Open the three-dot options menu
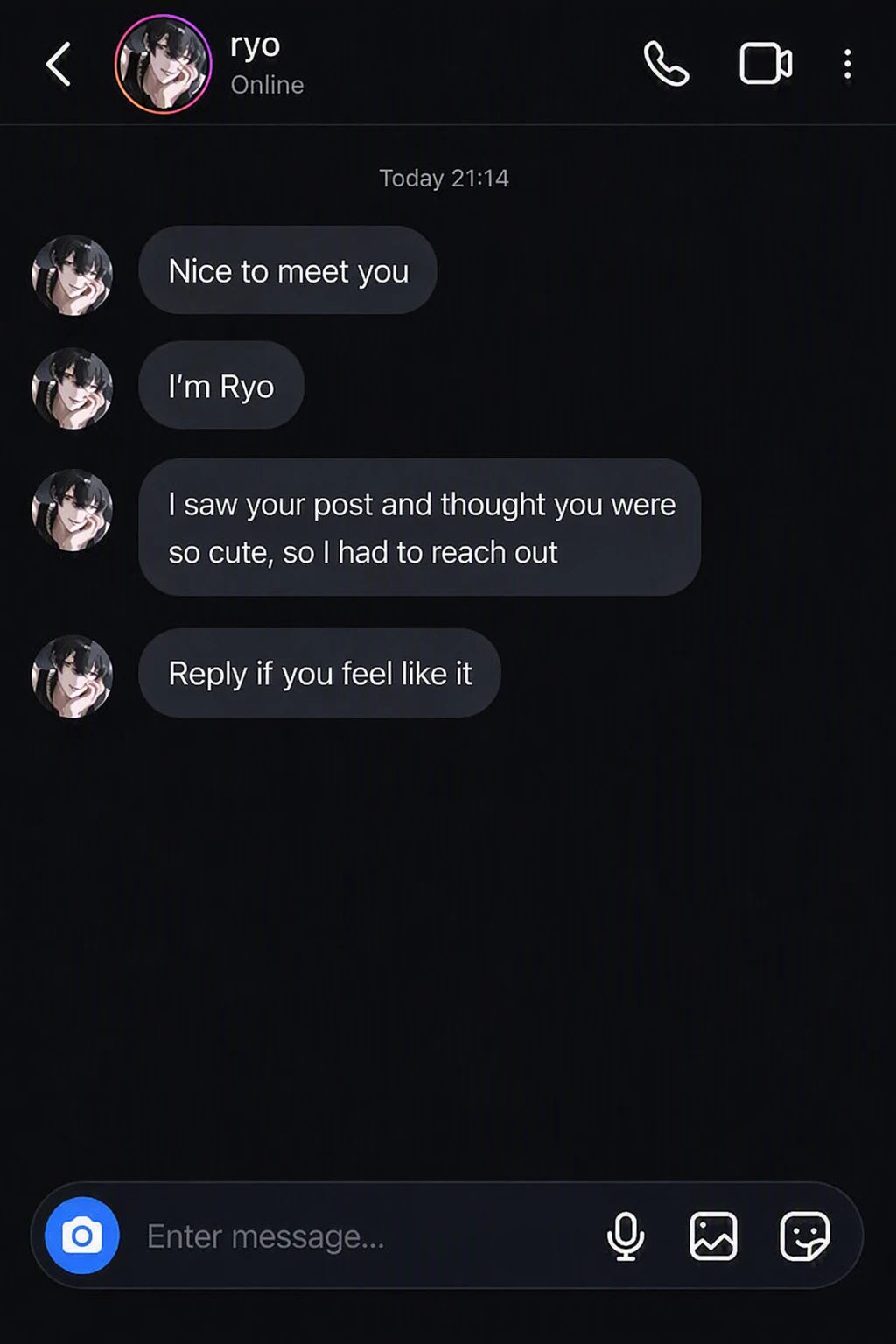The width and height of the screenshot is (896, 1344). (847, 64)
